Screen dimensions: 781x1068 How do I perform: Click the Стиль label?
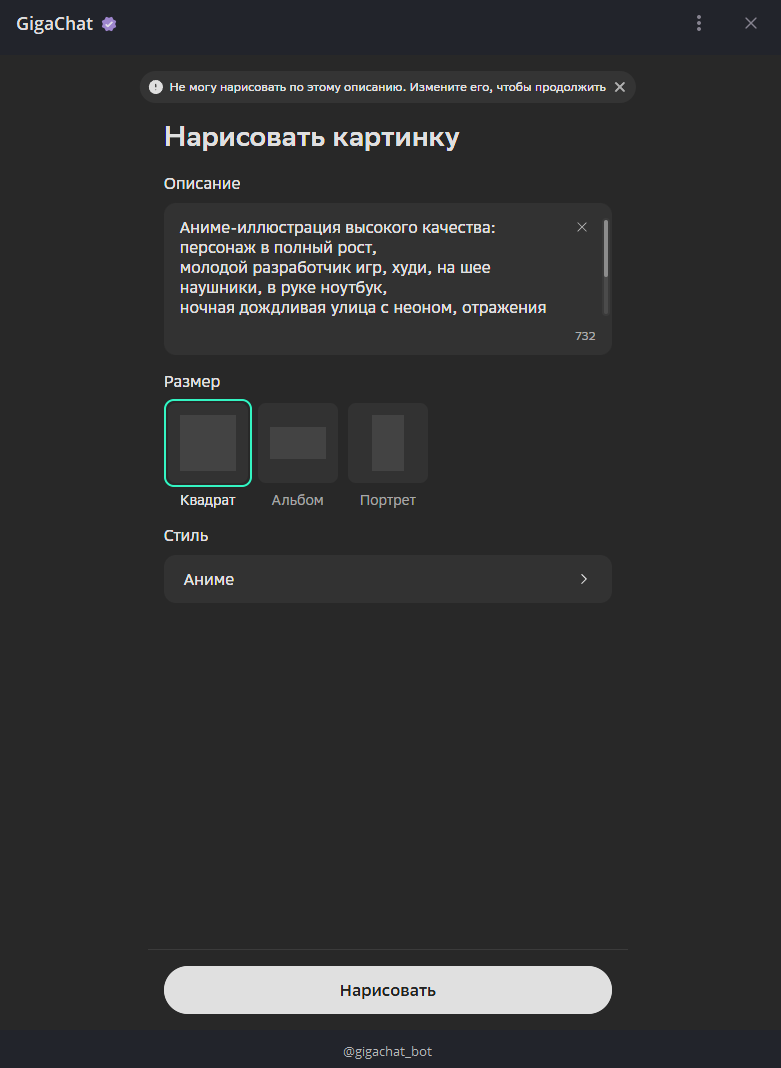(x=186, y=535)
